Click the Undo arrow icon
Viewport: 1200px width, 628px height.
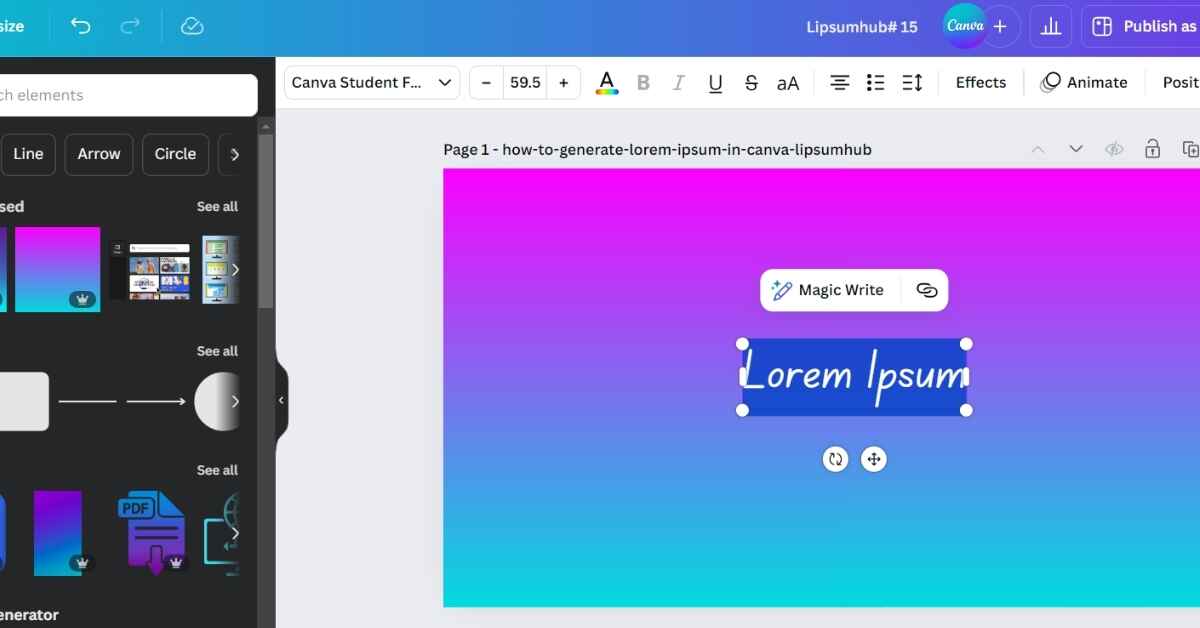[80, 27]
